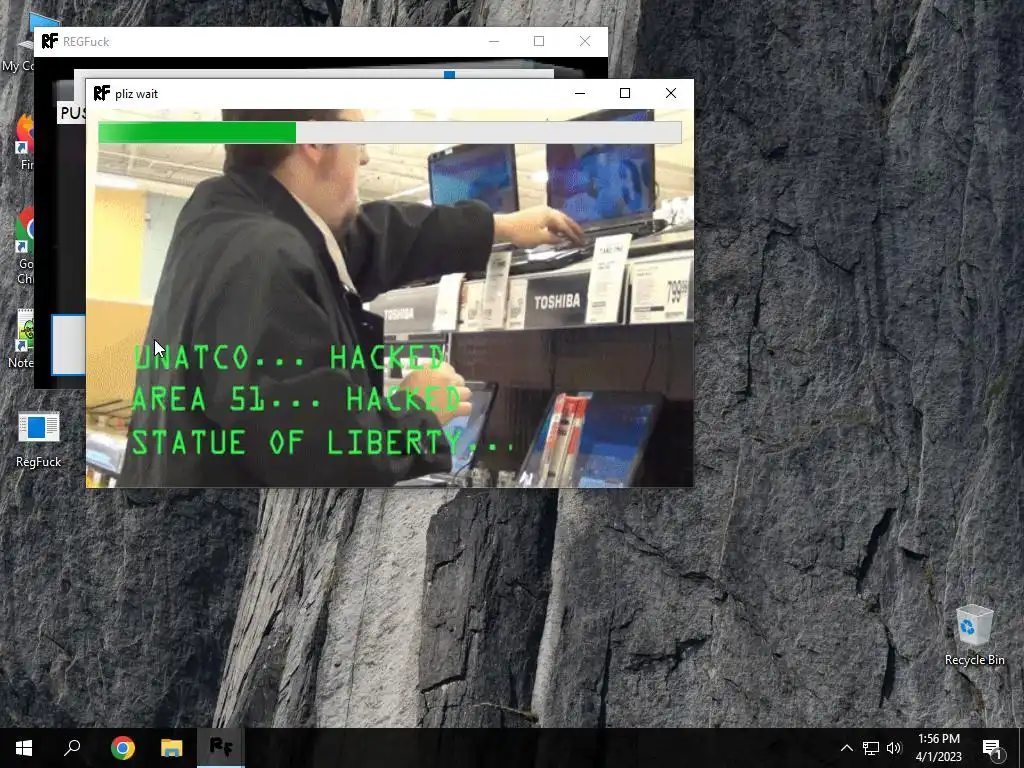Click the AREA 51... HACKED text line
Screen dimensions: 1024x768
click(x=296, y=399)
